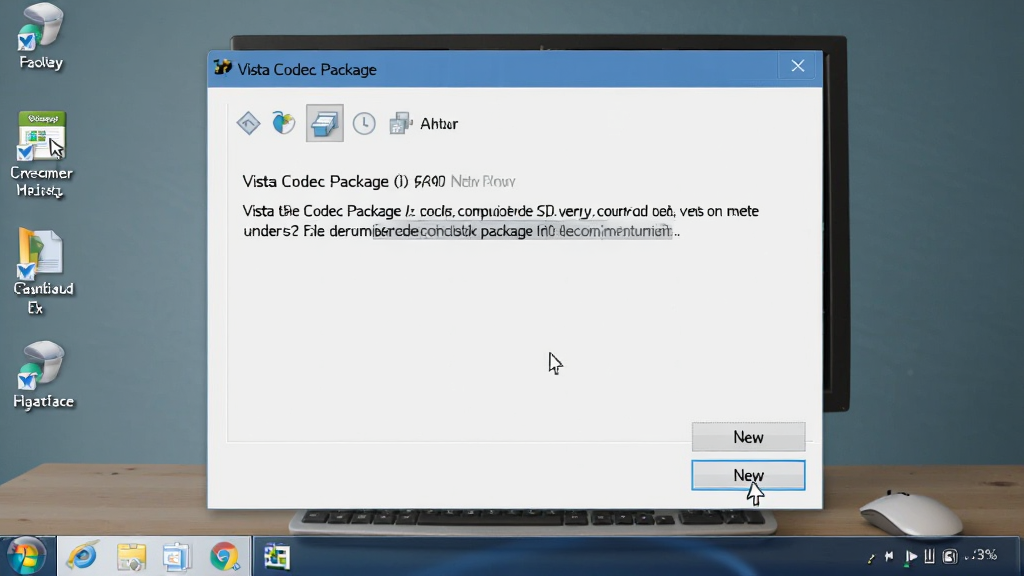Viewport: 1024px width, 576px height.
Task: Select the 'Hgatface' desktop icon
Action: (43, 375)
